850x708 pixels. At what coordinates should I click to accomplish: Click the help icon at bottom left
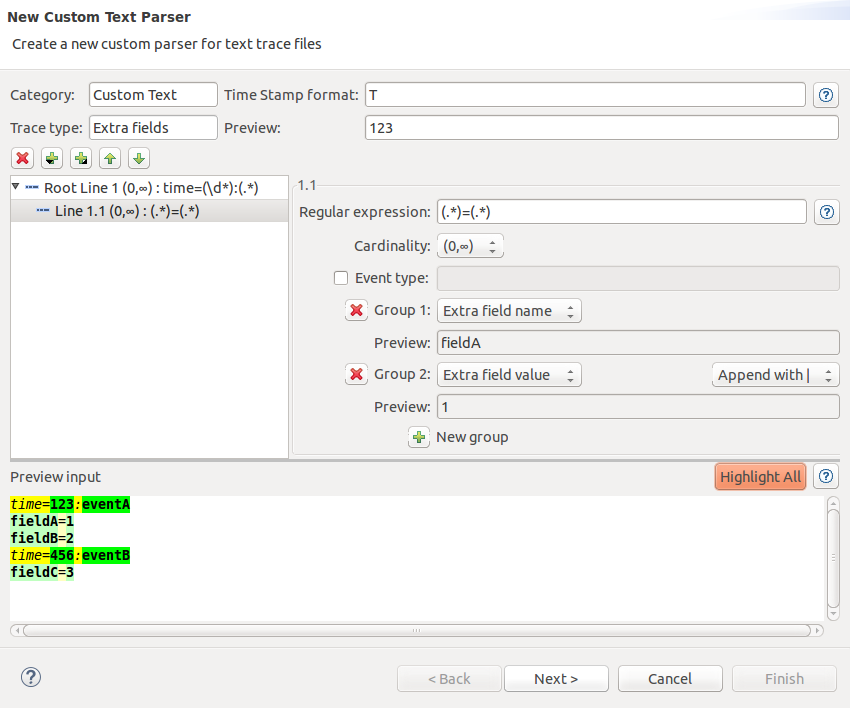click(x=30, y=677)
